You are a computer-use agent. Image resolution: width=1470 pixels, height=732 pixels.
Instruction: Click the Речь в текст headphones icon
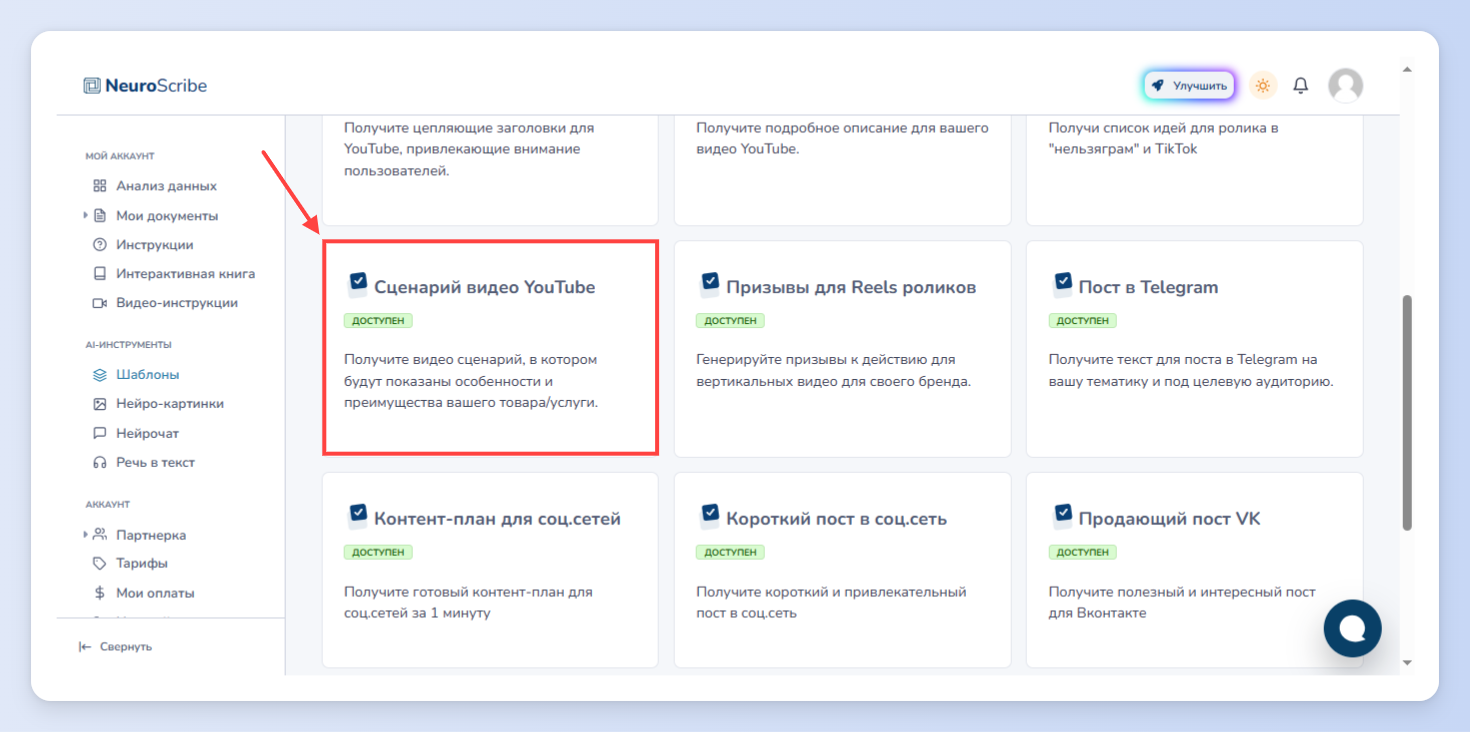[x=99, y=462]
